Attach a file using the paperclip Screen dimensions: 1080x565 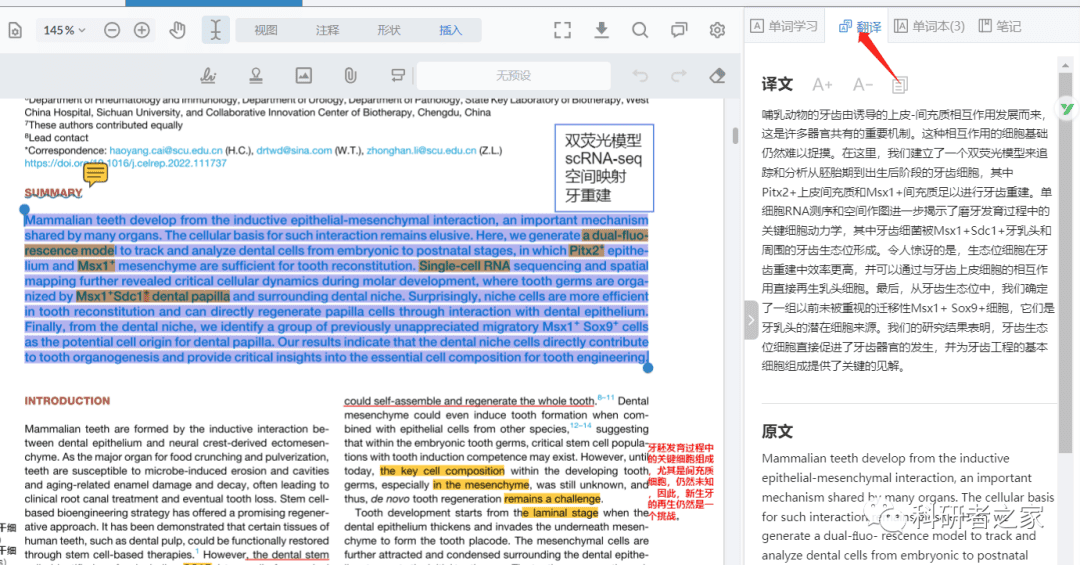350,75
